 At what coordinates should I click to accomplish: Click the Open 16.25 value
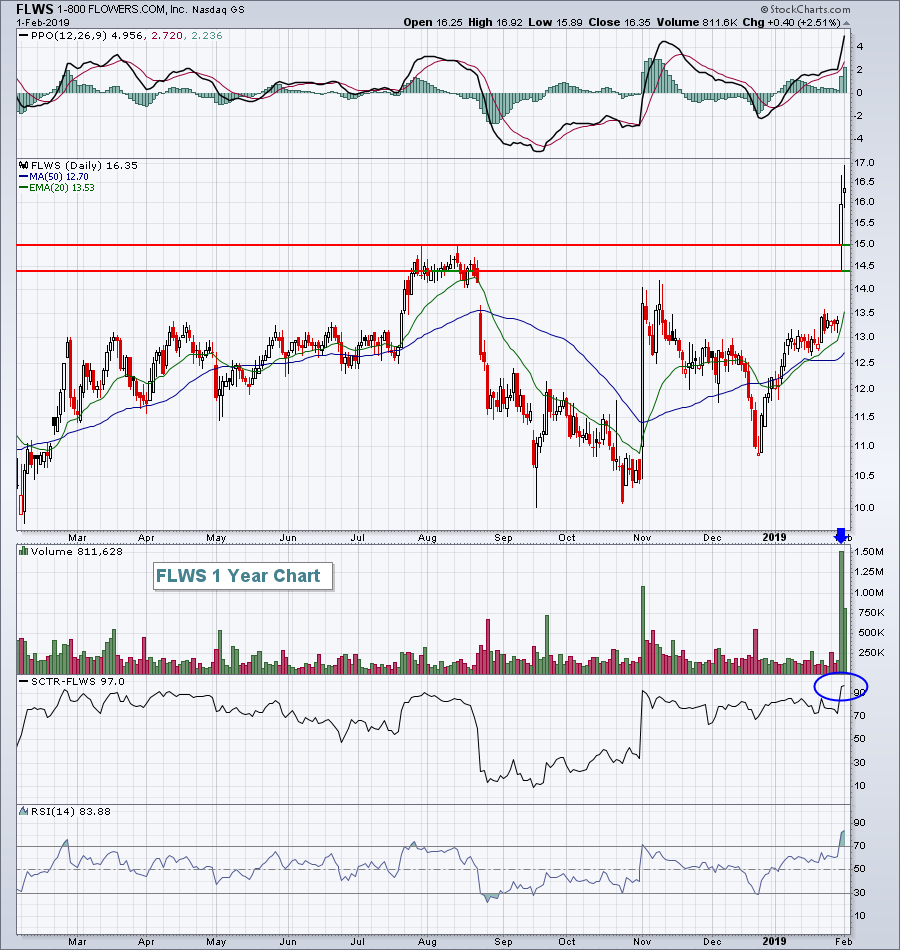tap(433, 22)
